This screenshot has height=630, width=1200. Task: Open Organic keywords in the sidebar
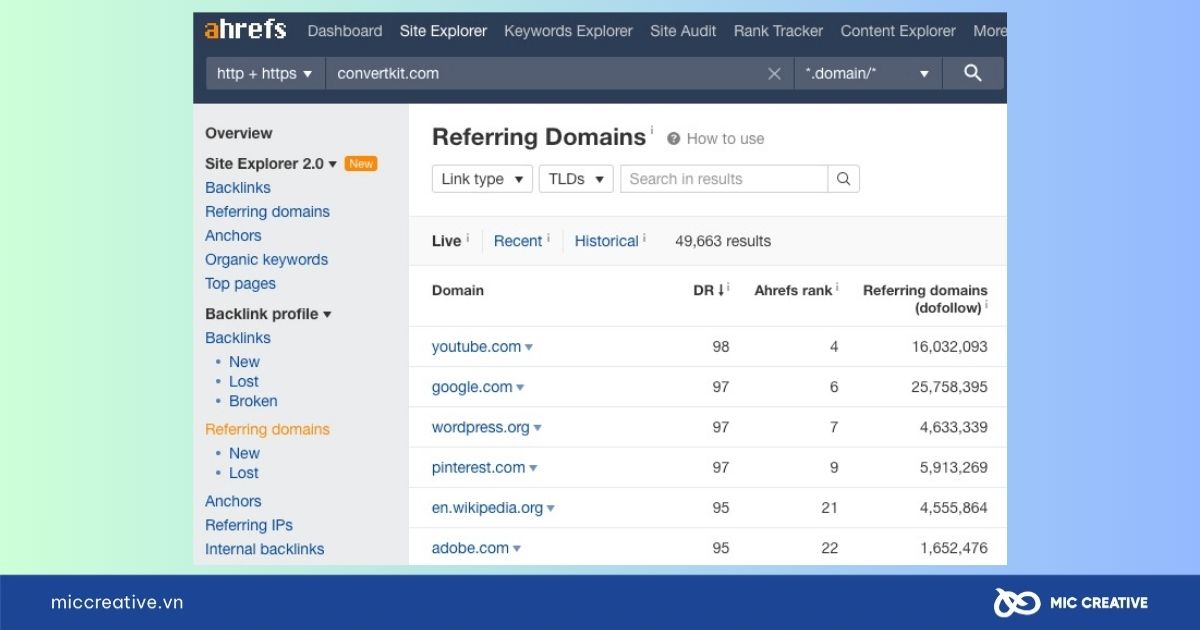(266, 260)
